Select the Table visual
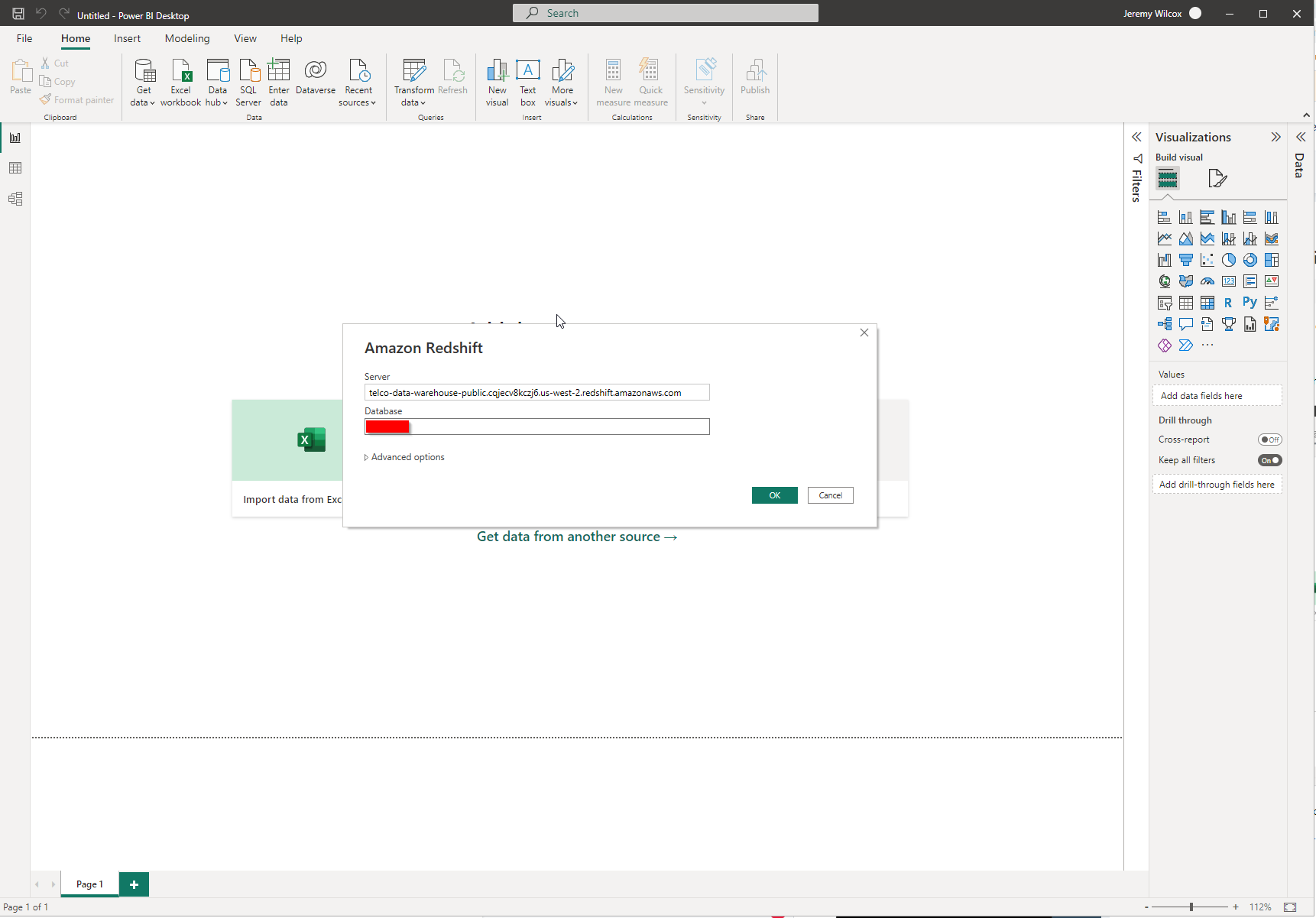1316x918 pixels. point(1185,303)
